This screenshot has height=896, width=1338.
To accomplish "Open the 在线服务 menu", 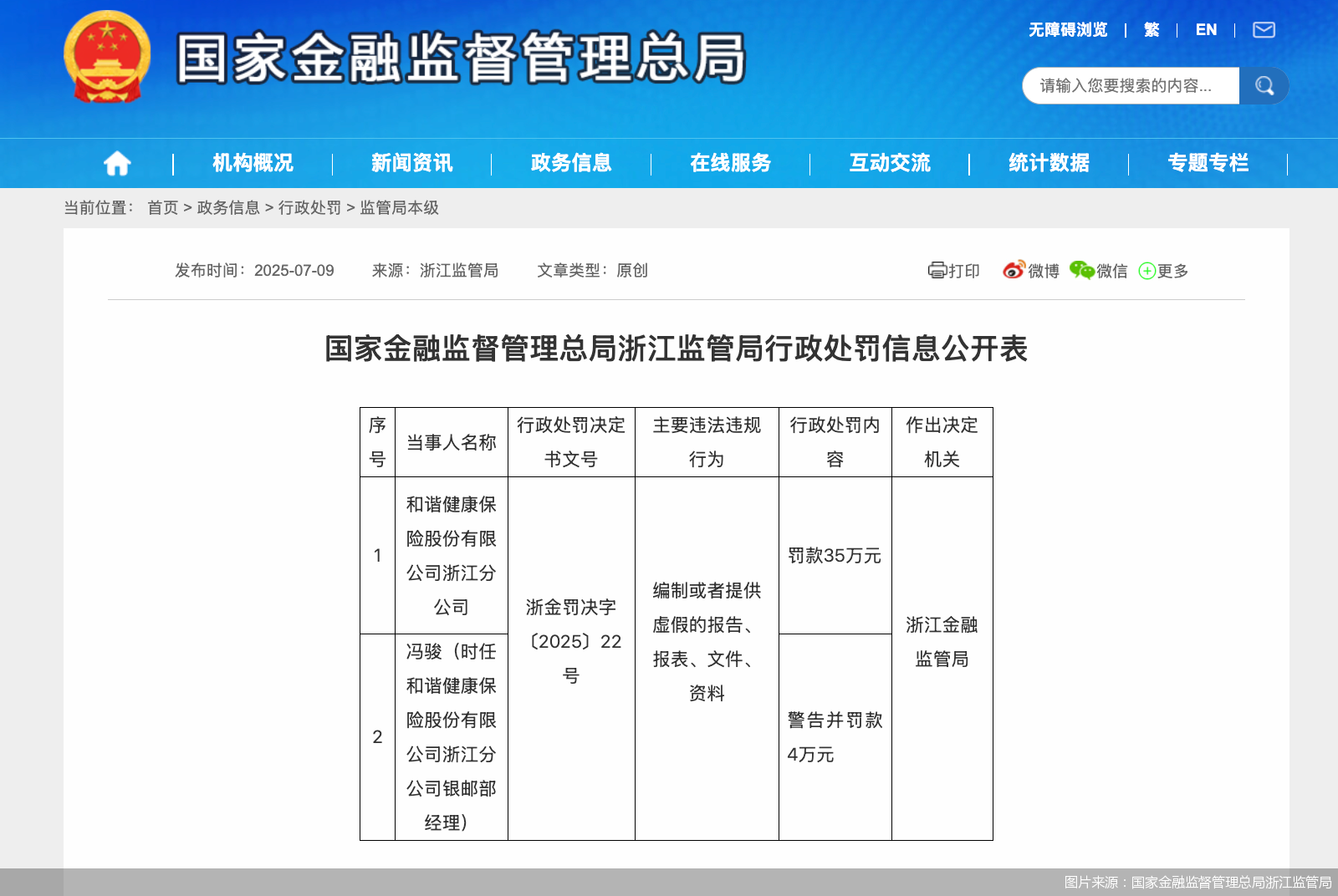I will click(x=730, y=163).
